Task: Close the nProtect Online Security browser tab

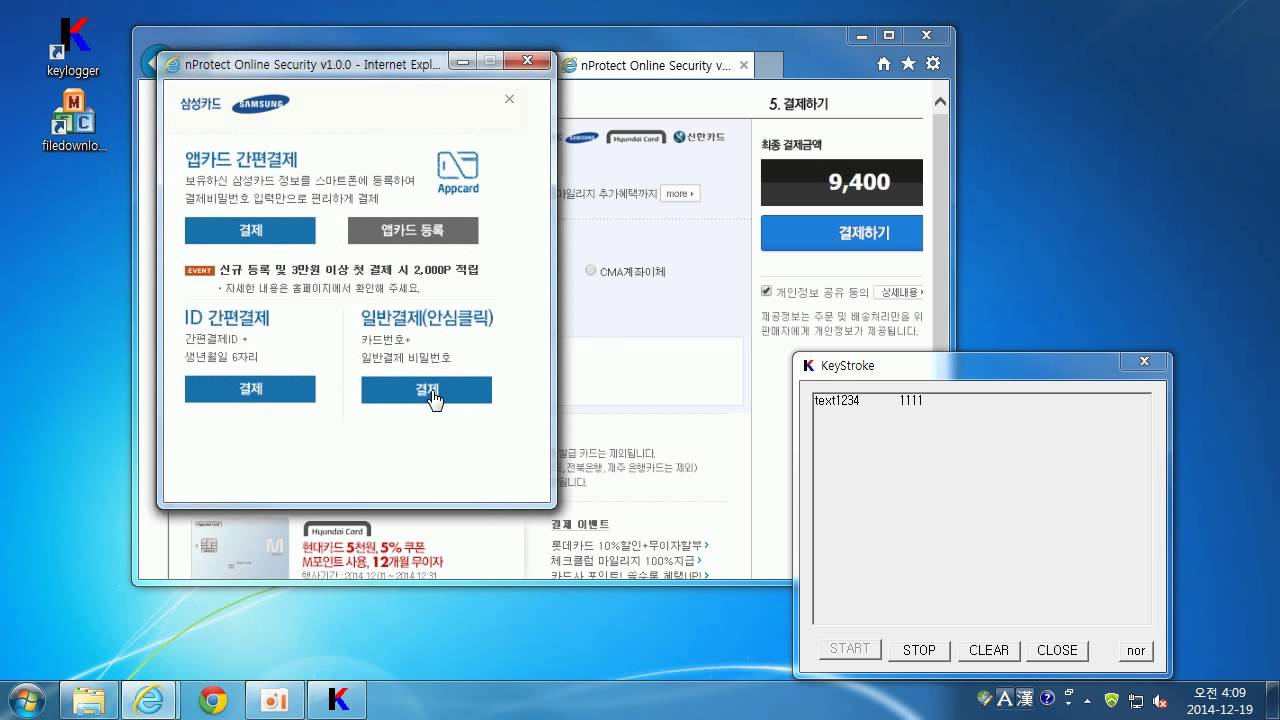Action: click(x=743, y=66)
